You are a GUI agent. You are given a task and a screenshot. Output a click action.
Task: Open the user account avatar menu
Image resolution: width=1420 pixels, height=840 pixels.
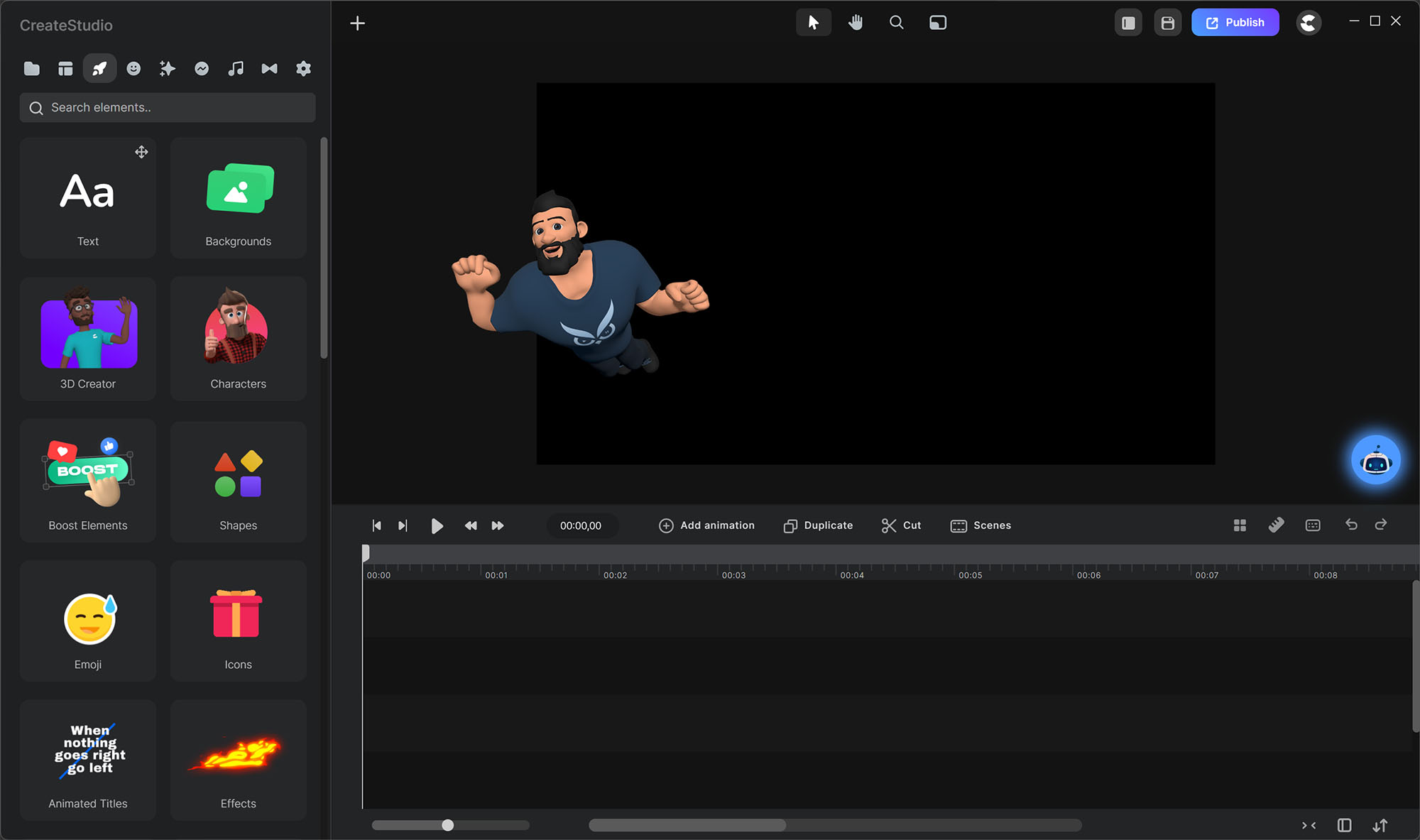coord(1309,23)
